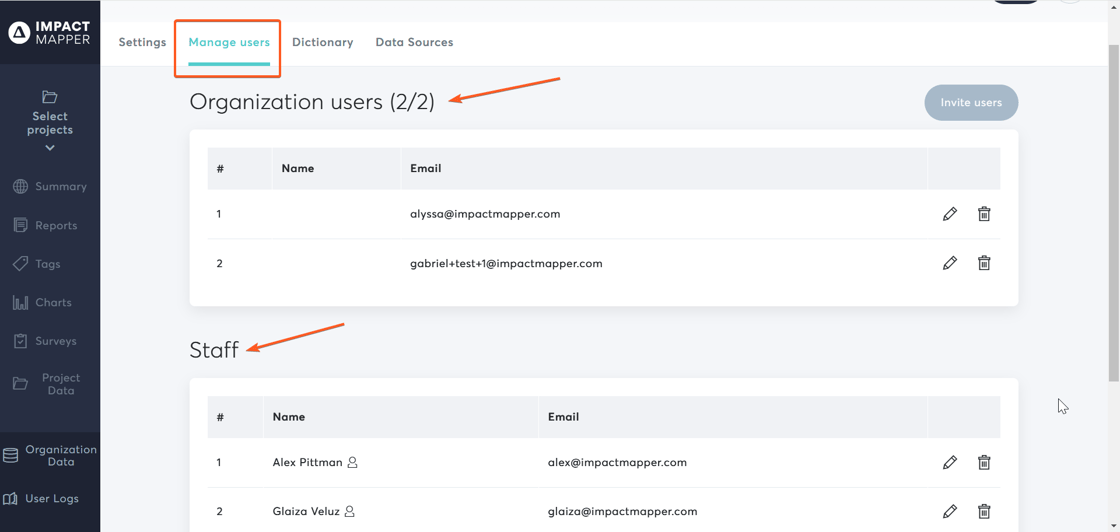The height and width of the screenshot is (532, 1120).
Task: Edit user alyssa@impactmapper.com with pencil icon
Action: tap(949, 214)
